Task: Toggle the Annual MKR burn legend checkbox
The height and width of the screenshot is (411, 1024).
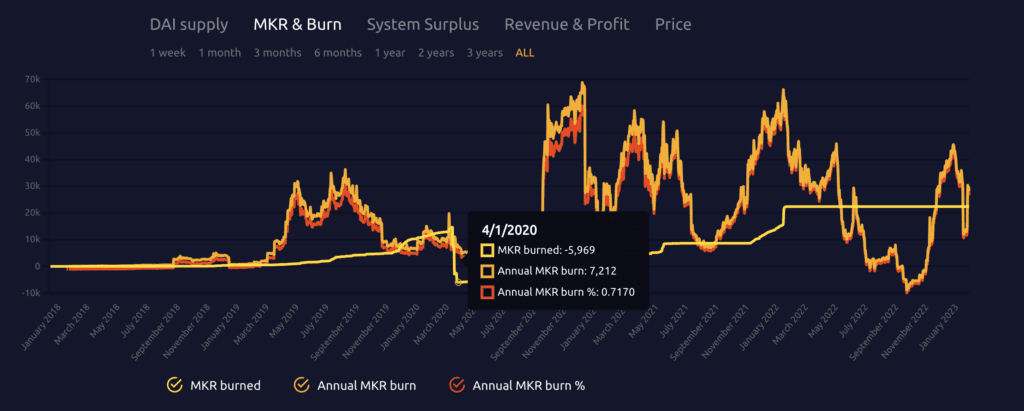Action: (x=302, y=386)
